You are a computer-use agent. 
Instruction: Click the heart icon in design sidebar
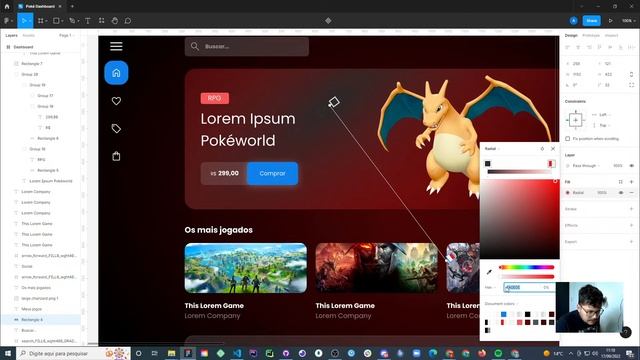116,101
